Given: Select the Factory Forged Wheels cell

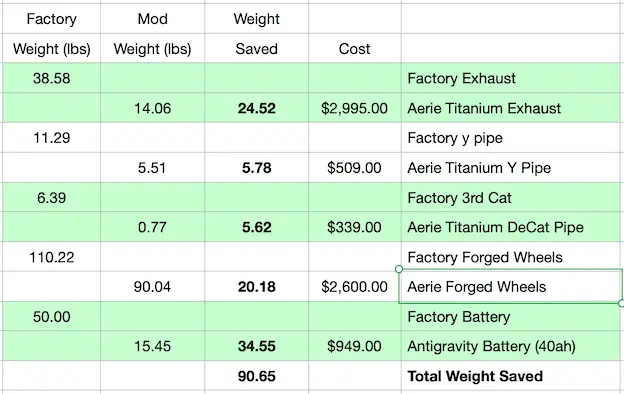Looking at the screenshot, I should point(512,257).
